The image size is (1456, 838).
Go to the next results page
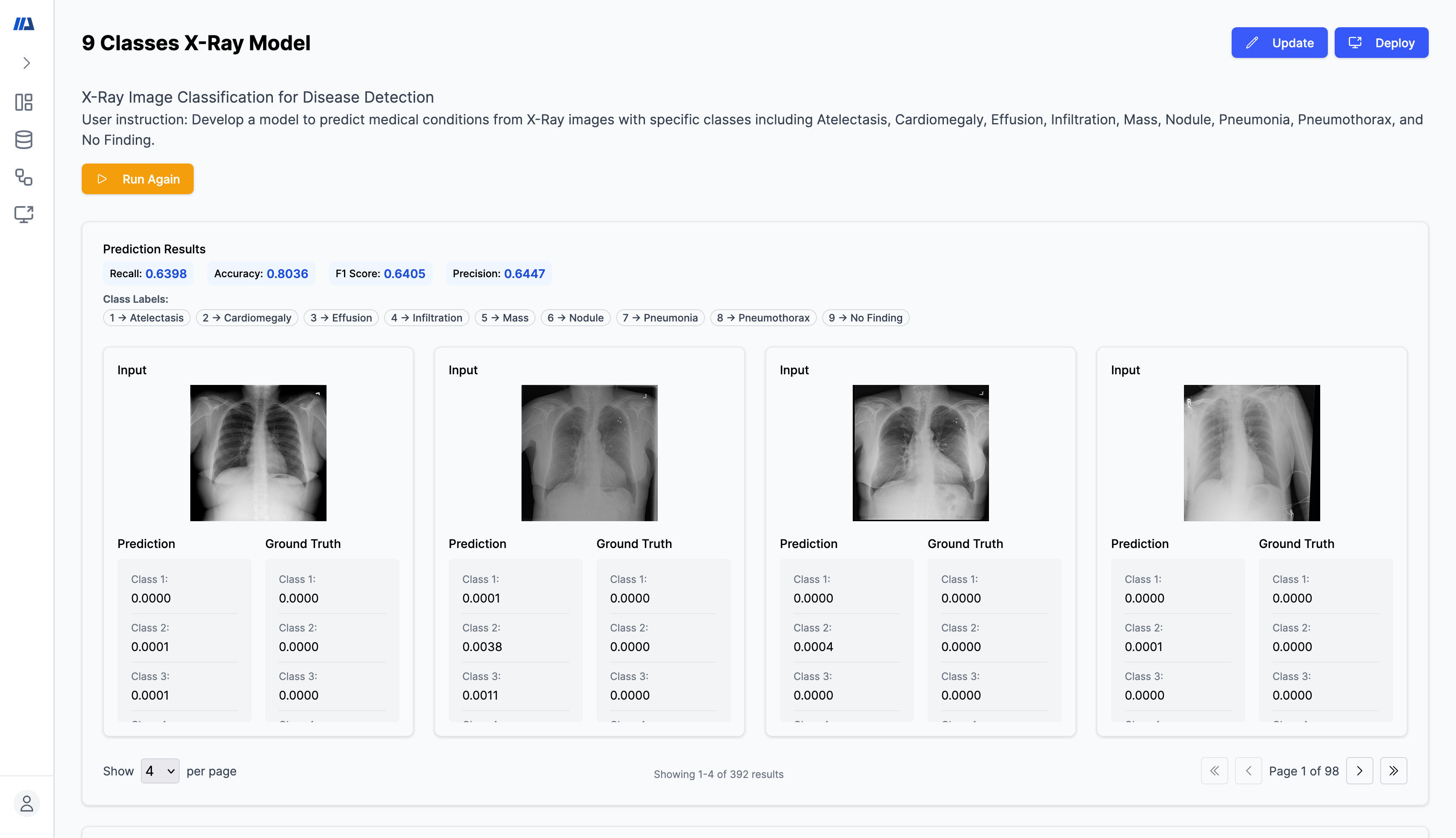(x=1359, y=771)
